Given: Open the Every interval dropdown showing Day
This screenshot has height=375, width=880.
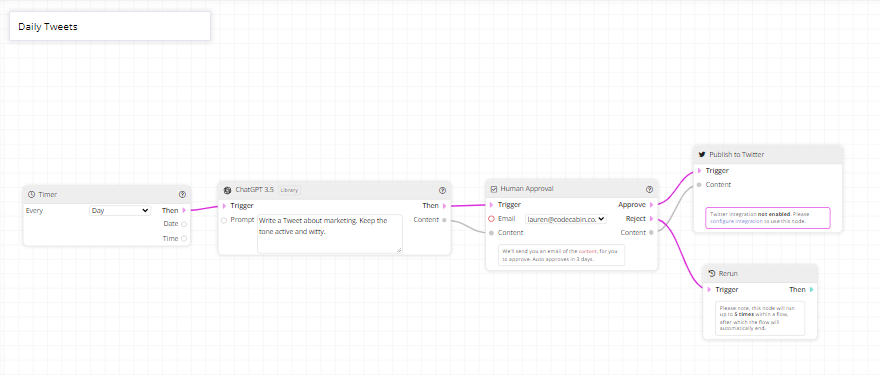Looking at the screenshot, I should coord(120,211).
